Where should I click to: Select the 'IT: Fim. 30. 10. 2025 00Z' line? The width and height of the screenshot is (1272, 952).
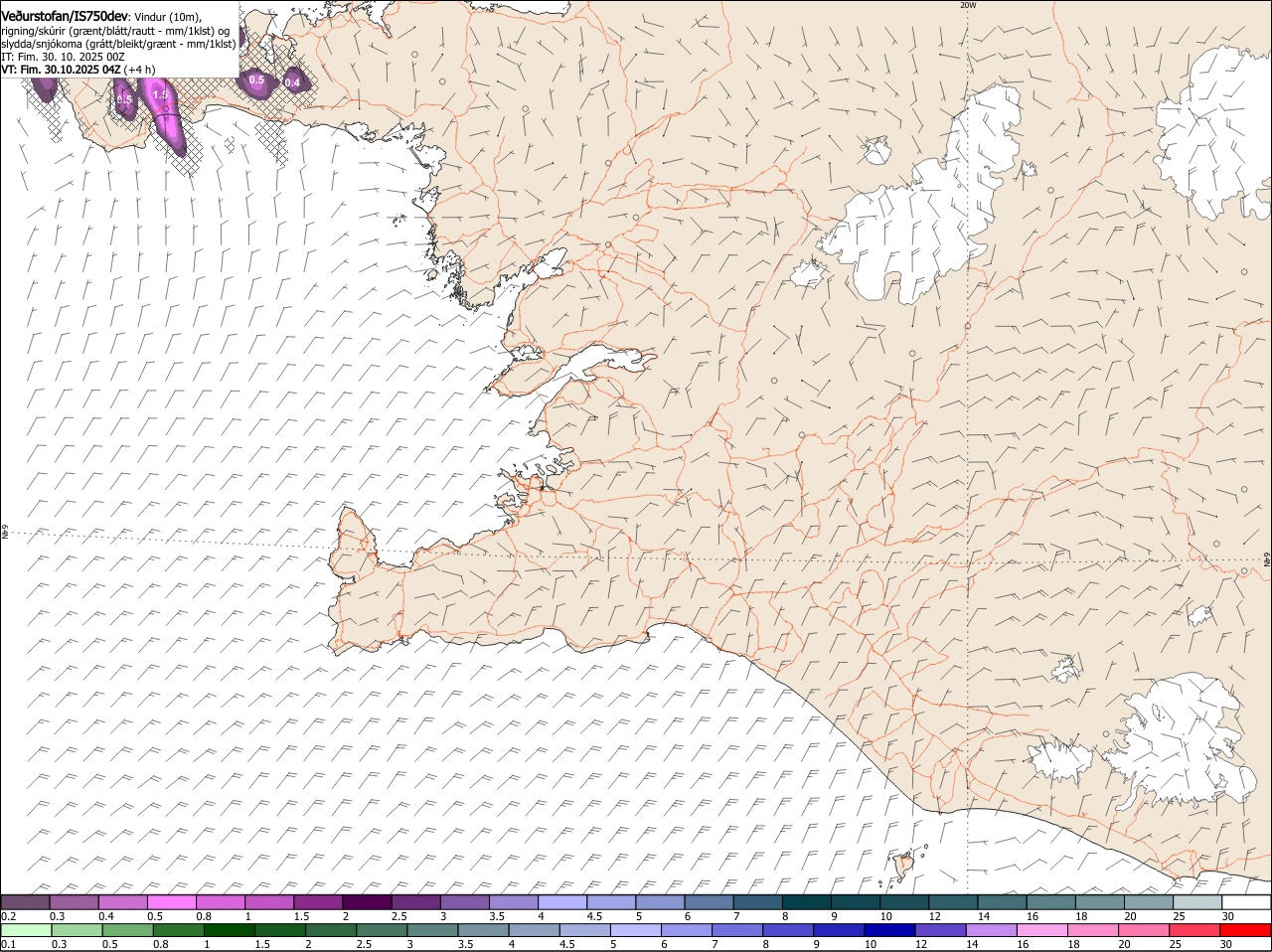coord(63,57)
